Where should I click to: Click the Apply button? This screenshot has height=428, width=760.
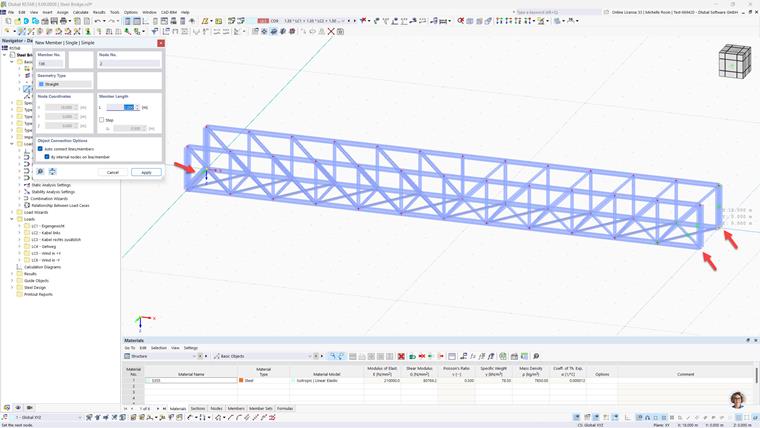[x=146, y=172]
